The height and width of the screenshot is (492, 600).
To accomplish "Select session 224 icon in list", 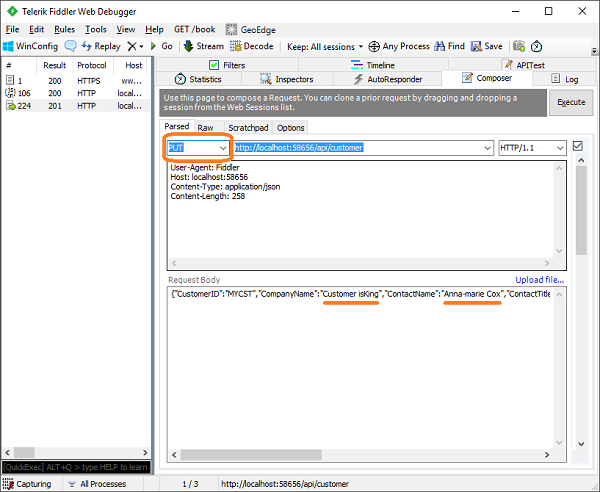I will click(10, 106).
